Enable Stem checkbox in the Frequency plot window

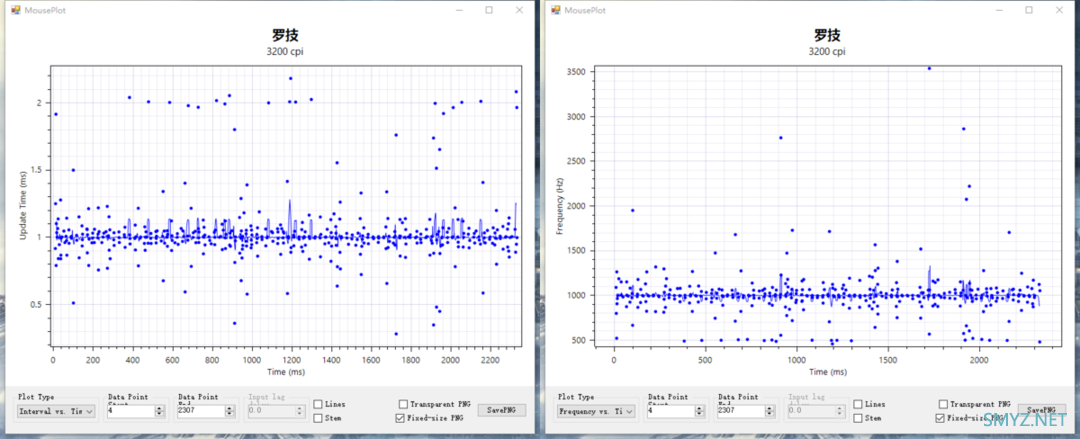(858, 418)
